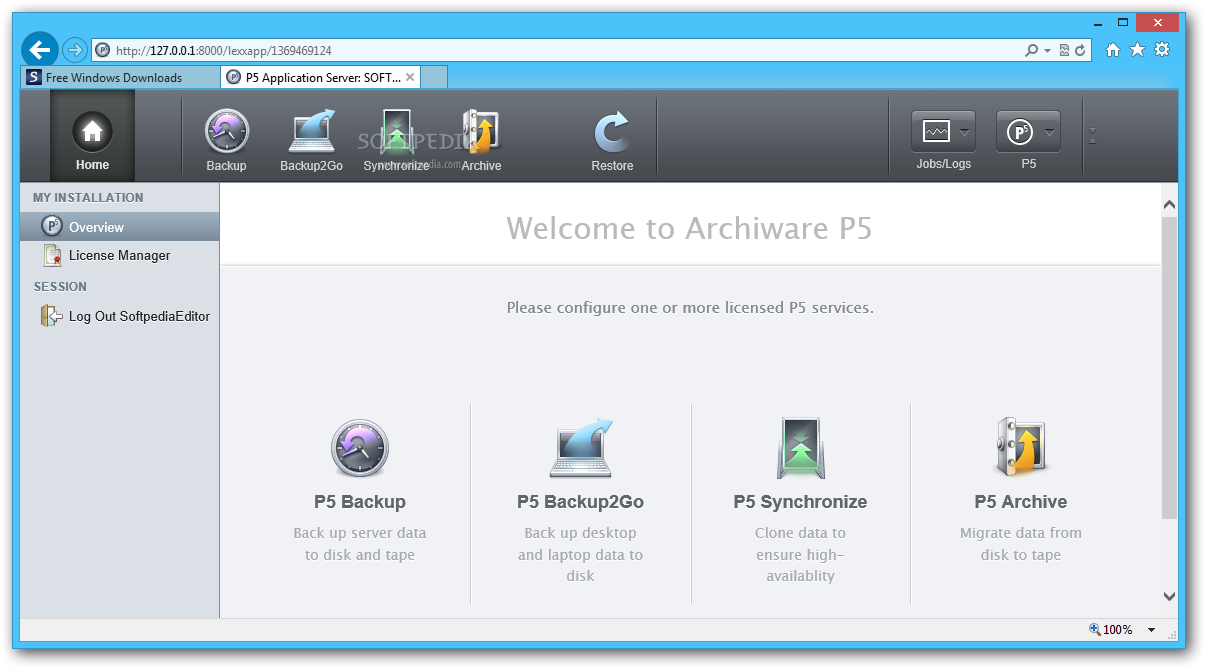
Task: Click the License Manager document icon
Action: [53, 255]
